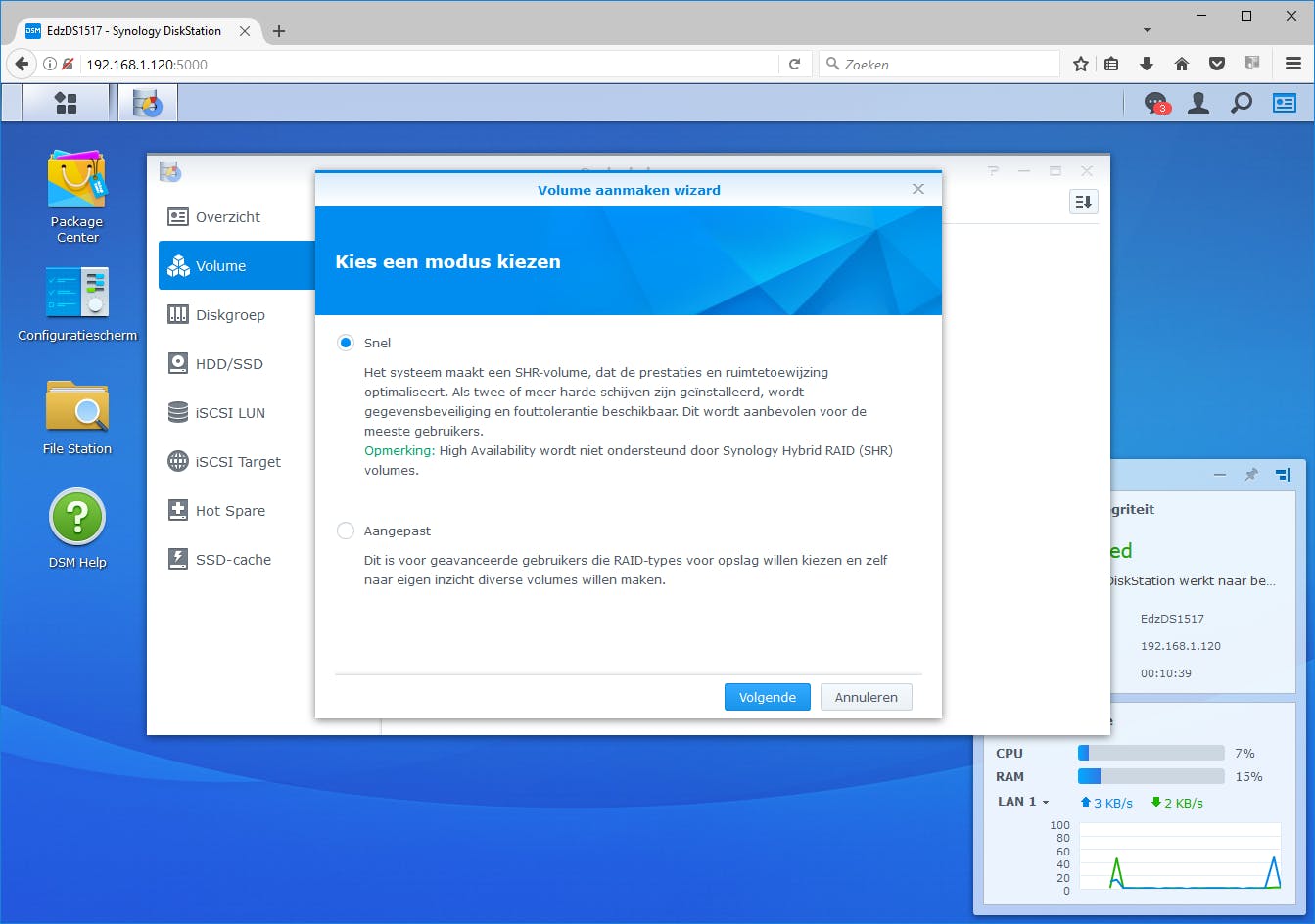Viewport: 1315px width, 924px height.
Task: Go to HDD/SSD in the sidebar
Action: click(237, 364)
